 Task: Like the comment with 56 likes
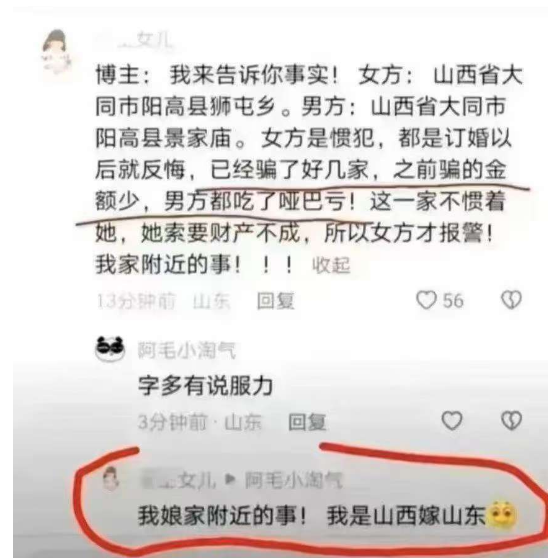pyautogui.click(x=426, y=300)
